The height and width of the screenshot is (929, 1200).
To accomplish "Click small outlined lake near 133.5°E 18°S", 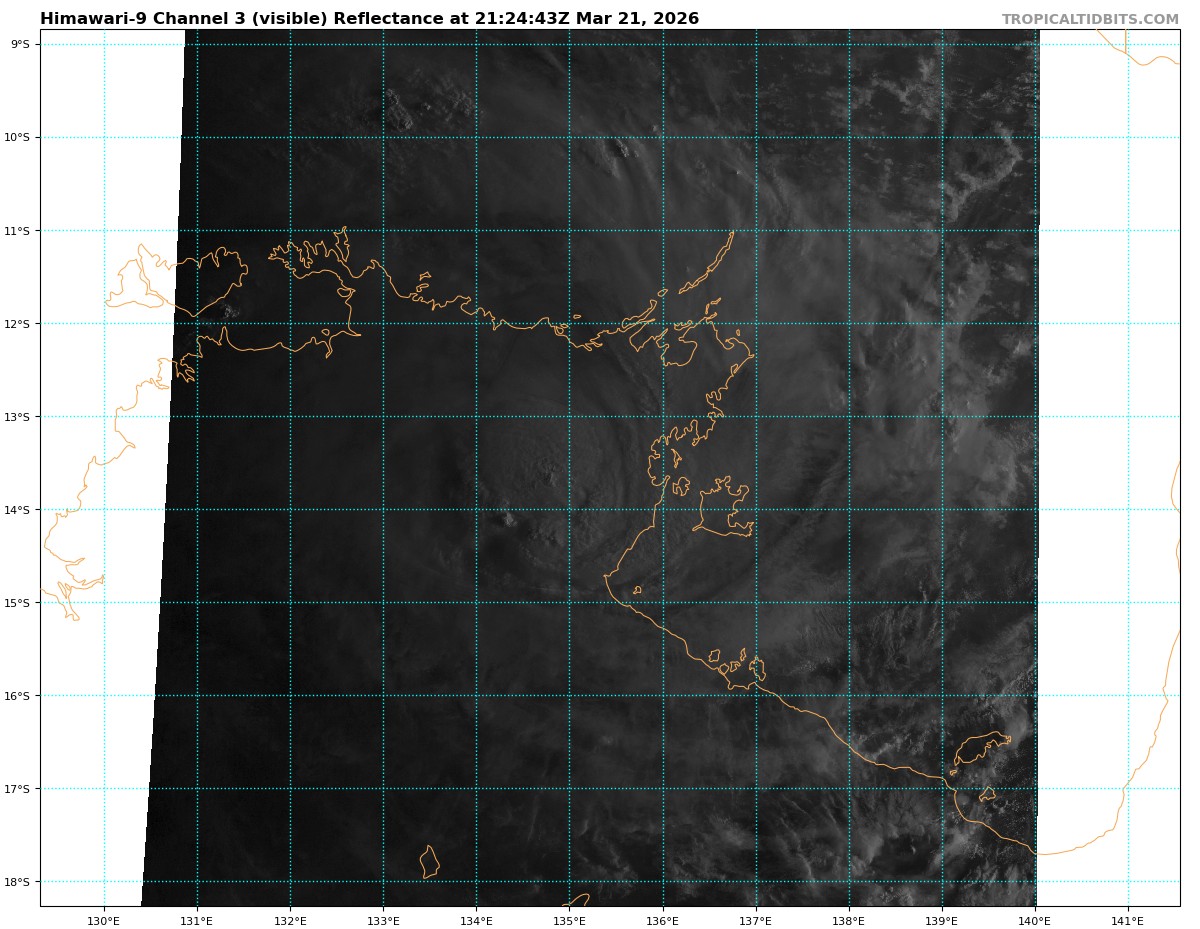I will [429, 862].
